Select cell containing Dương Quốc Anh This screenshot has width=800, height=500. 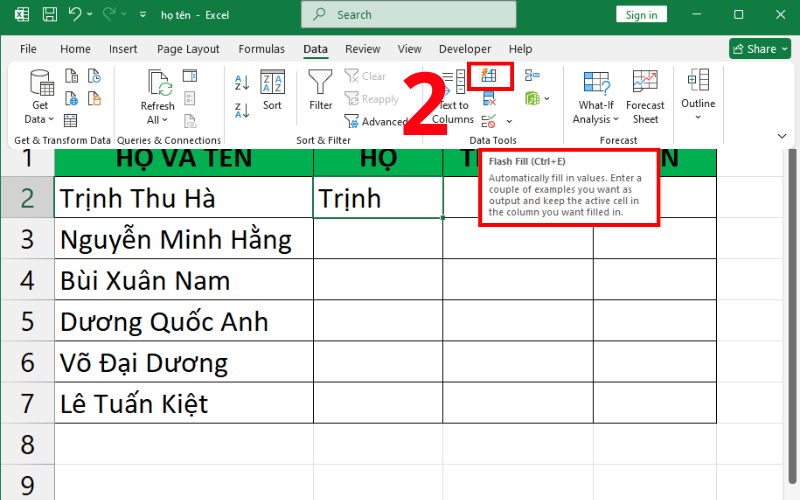click(x=184, y=320)
